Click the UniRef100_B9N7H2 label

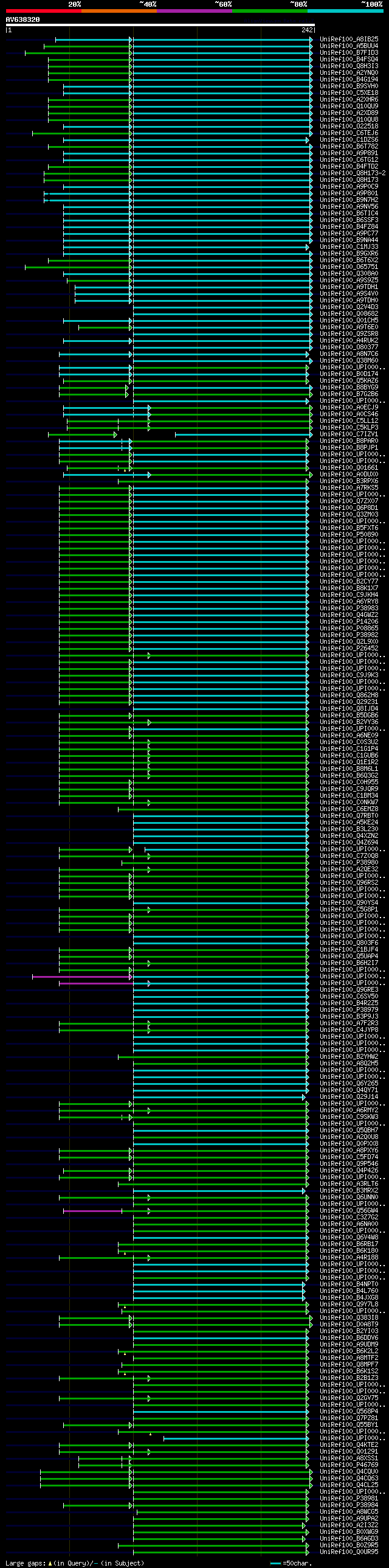pos(349,200)
